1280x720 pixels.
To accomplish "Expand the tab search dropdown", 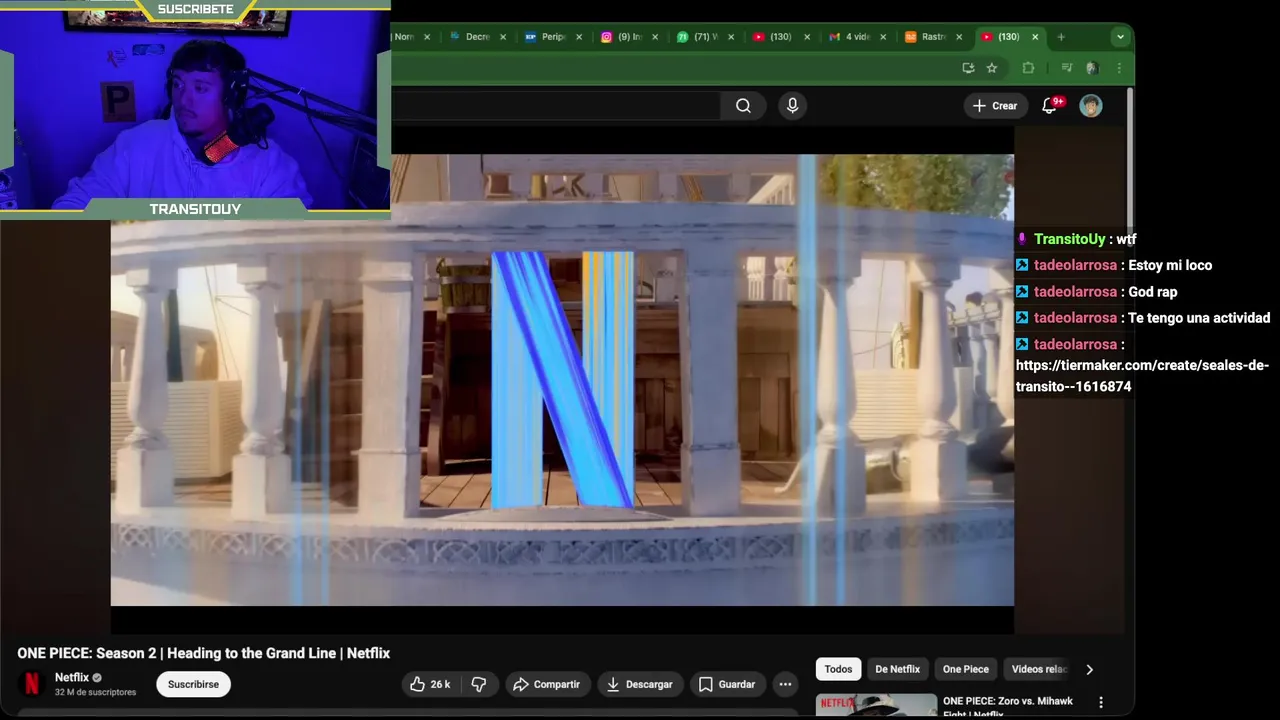I will pos(1120,37).
